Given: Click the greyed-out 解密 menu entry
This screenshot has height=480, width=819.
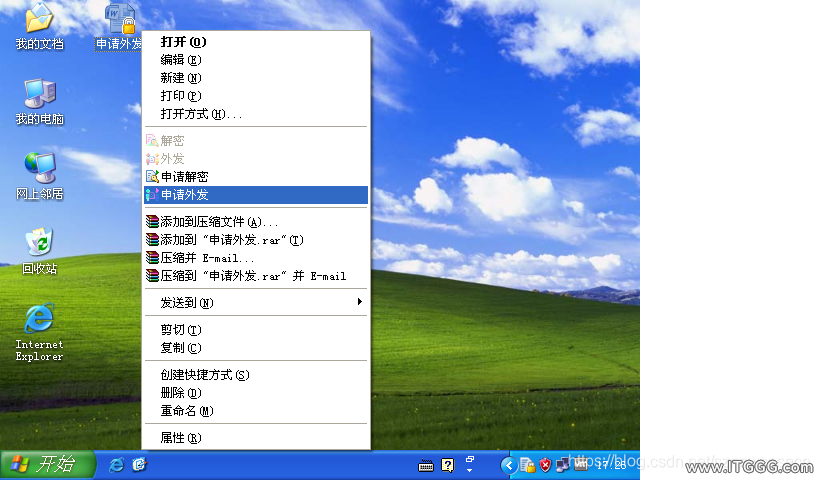Looking at the screenshot, I should [256, 141].
